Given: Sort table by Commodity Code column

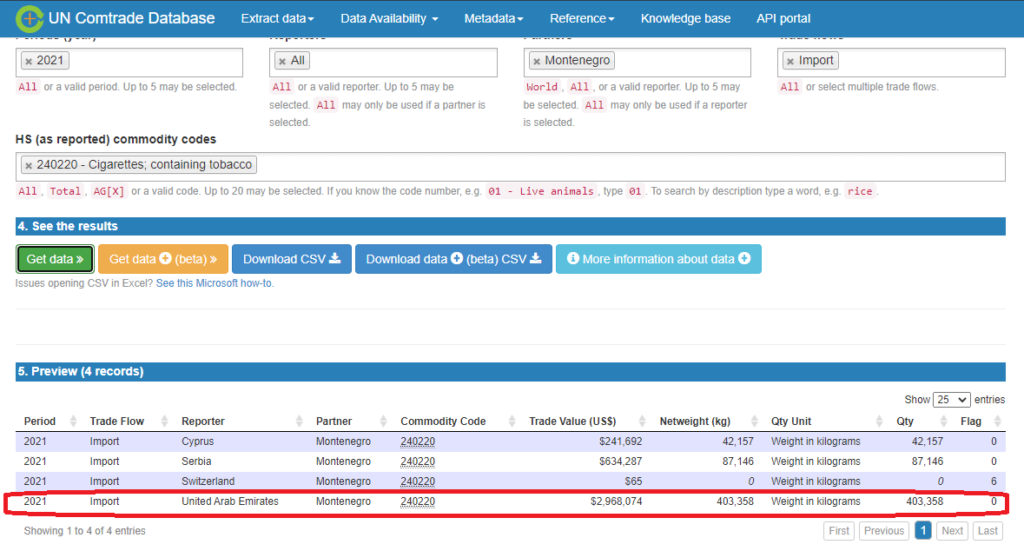Looking at the screenshot, I should [457, 421].
